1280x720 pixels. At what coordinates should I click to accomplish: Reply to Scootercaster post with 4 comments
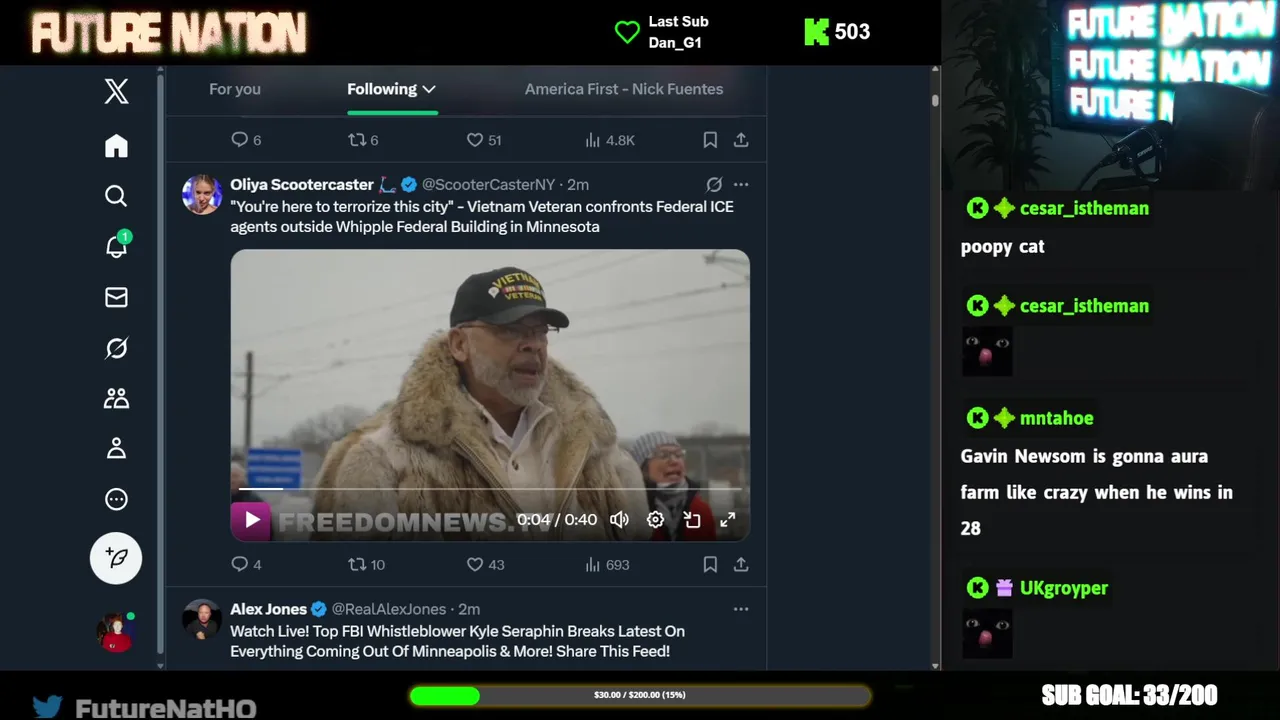point(246,565)
